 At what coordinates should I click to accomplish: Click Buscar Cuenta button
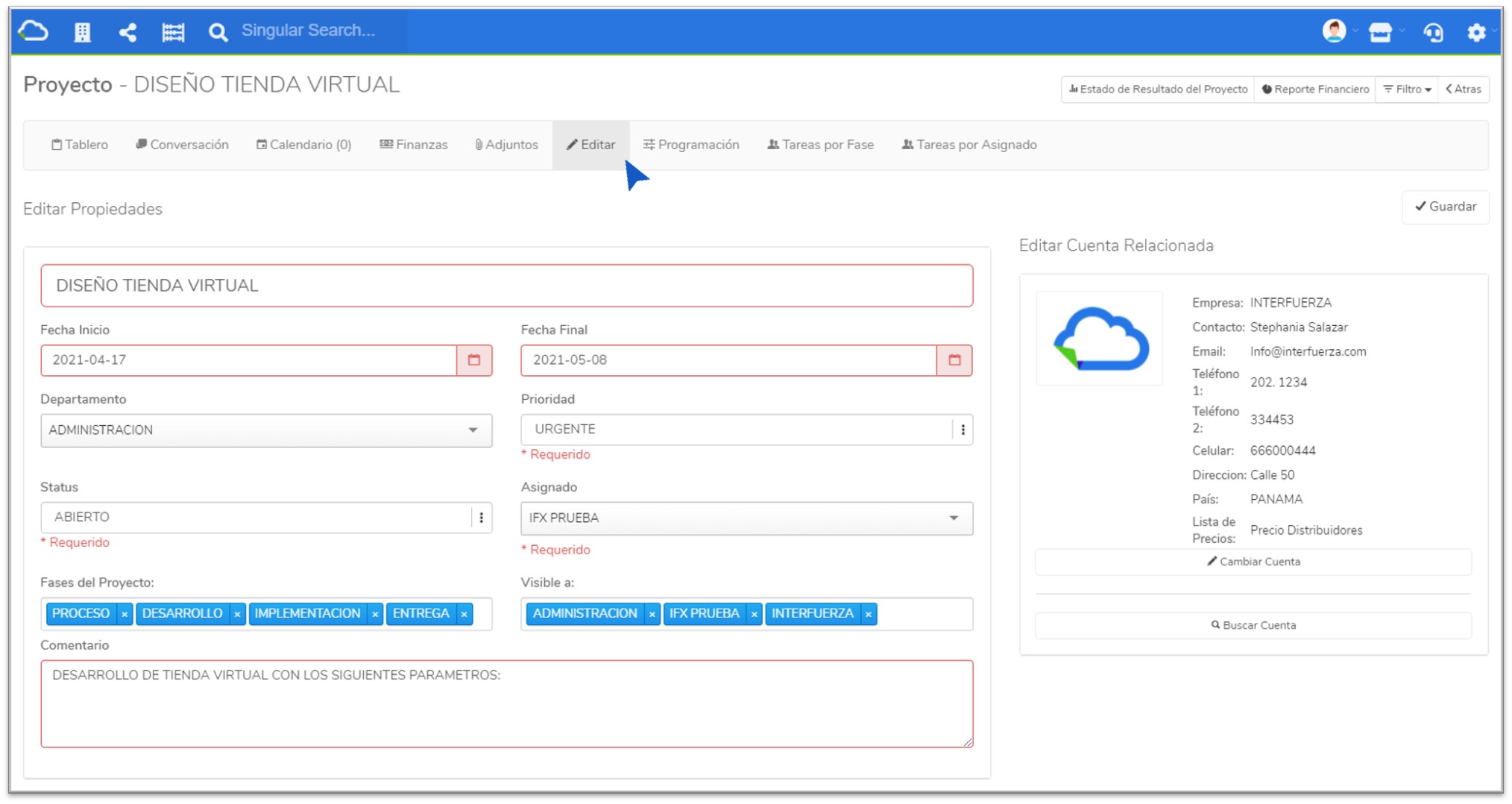[1253, 625]
